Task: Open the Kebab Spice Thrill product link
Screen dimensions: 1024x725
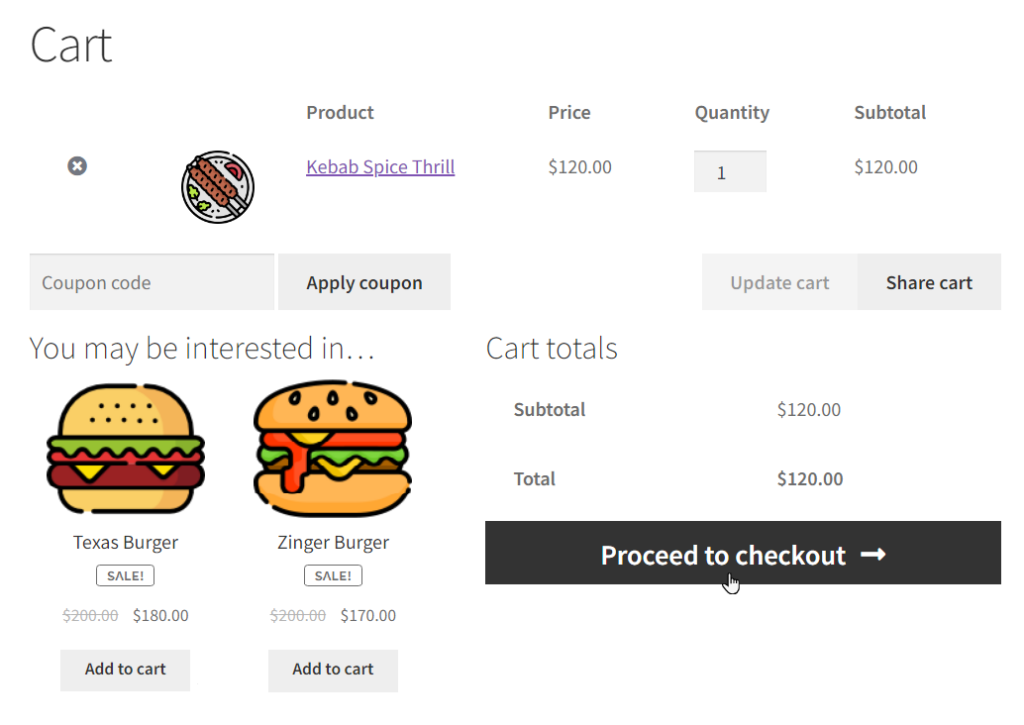Action: (x=380, y=167)
